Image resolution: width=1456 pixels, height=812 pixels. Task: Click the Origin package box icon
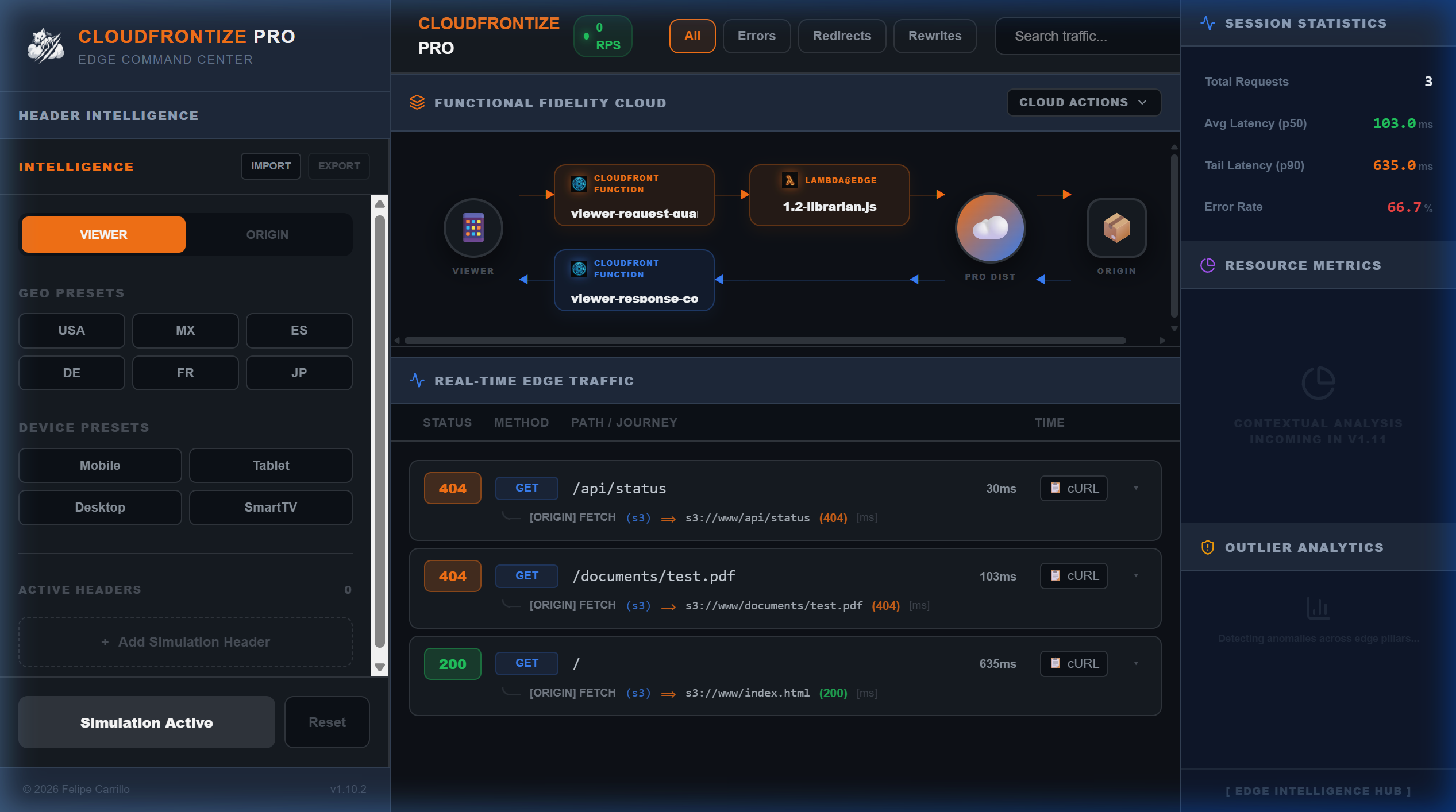(x=1116, y=228)
